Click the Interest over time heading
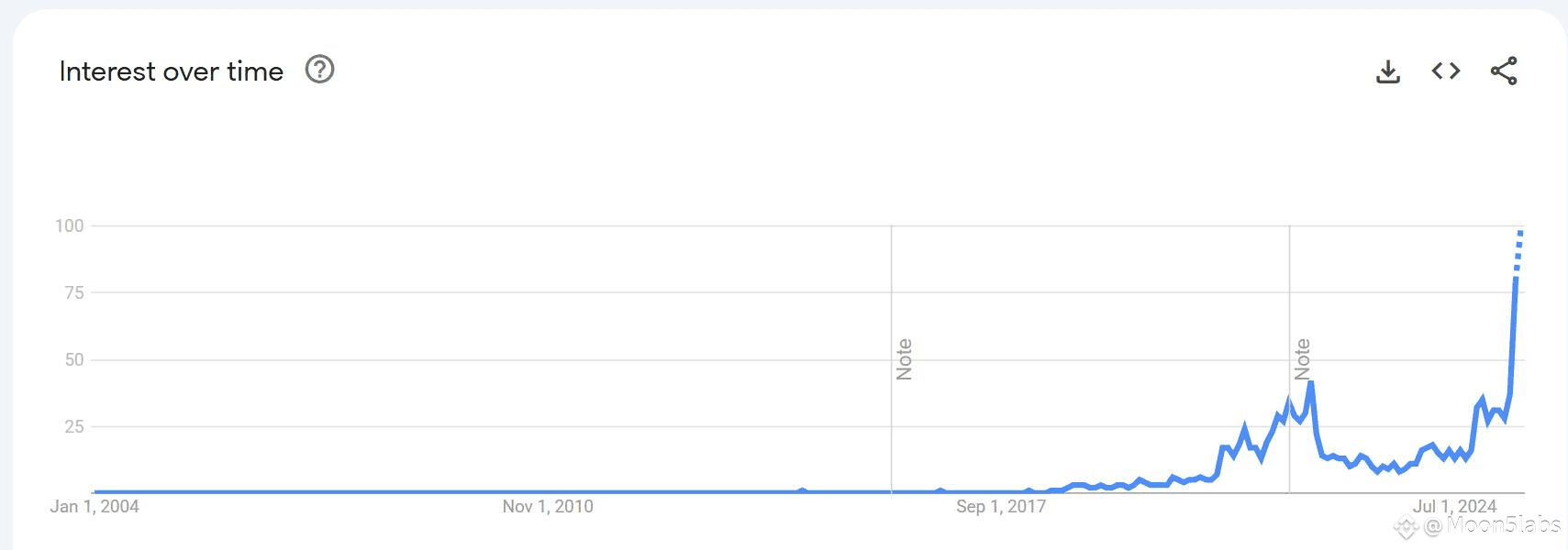Screen dimensions: 1568x550 (x=172, y=71)
